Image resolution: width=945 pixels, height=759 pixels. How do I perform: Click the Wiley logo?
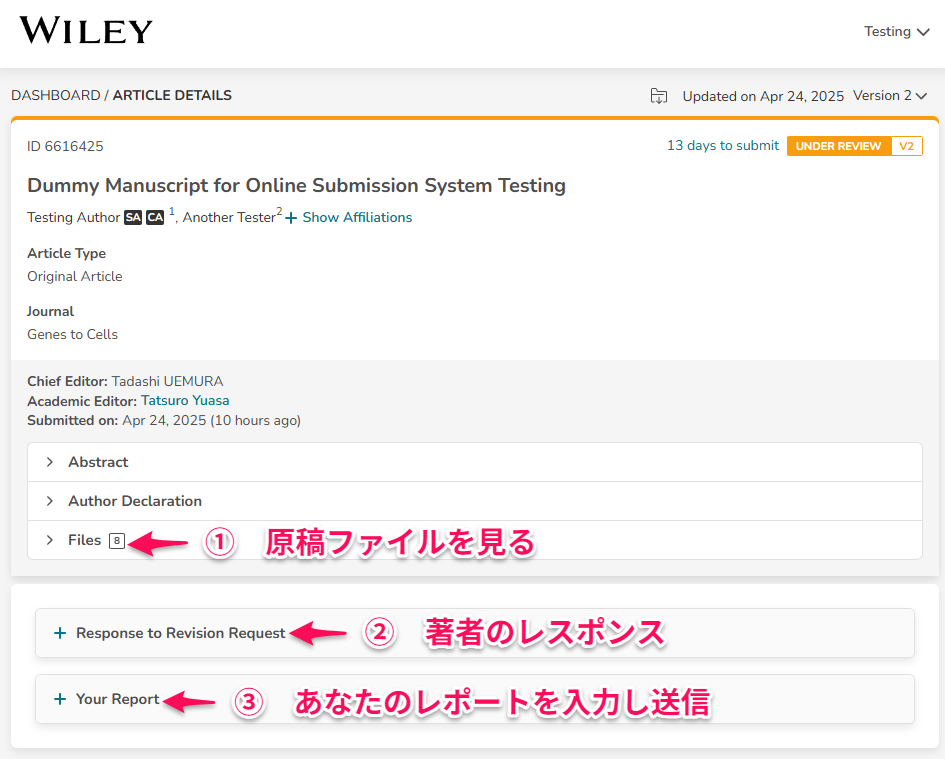[x=86, y=30]
